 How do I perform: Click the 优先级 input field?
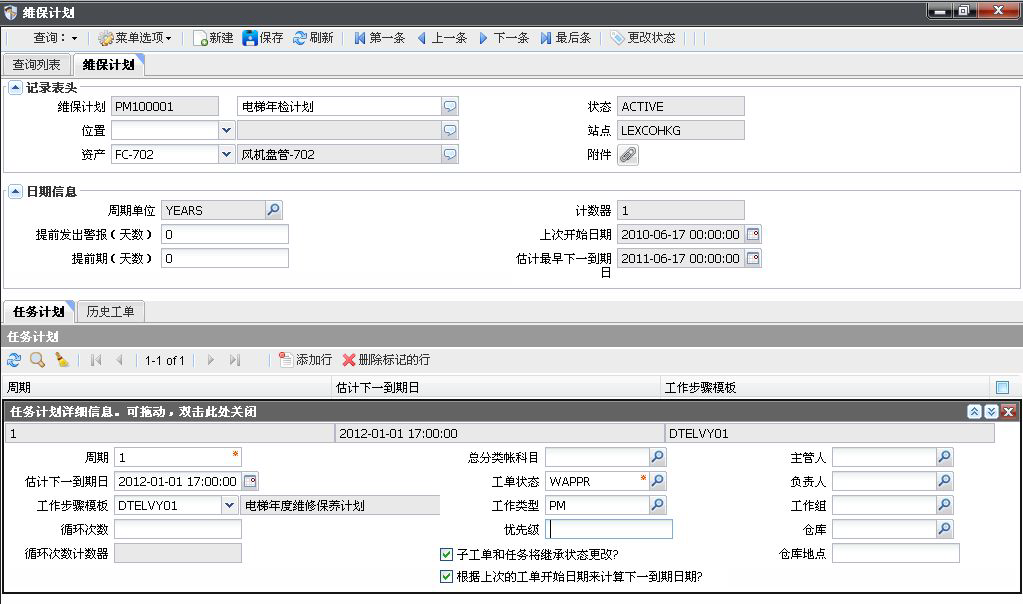point(609,529)
